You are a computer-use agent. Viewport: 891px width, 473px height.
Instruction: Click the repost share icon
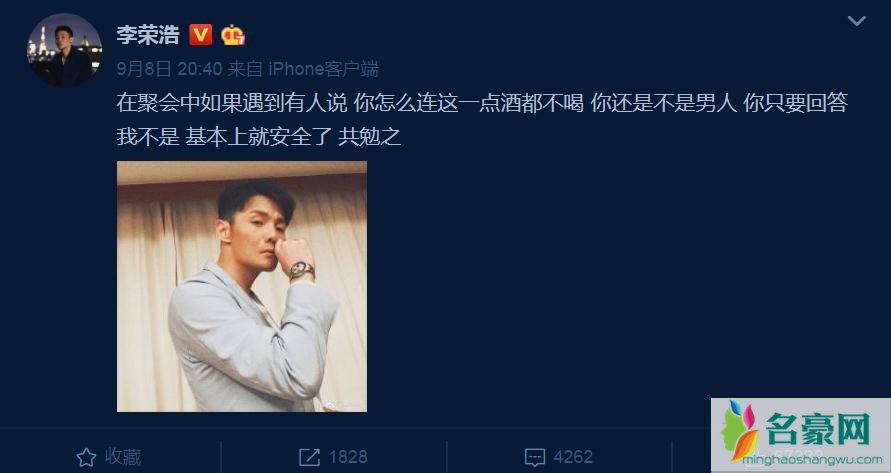pyautogui.click(x=309, y=457)
